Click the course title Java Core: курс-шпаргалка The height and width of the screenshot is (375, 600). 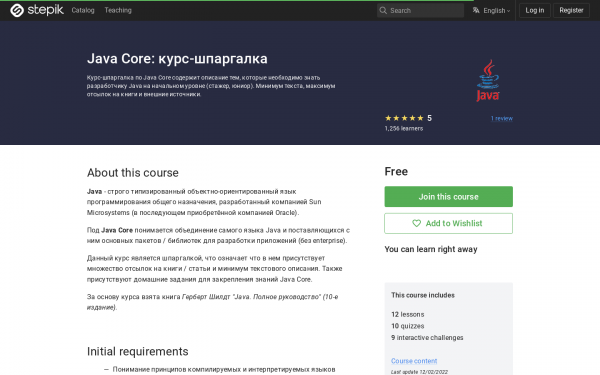click(177, 59)
